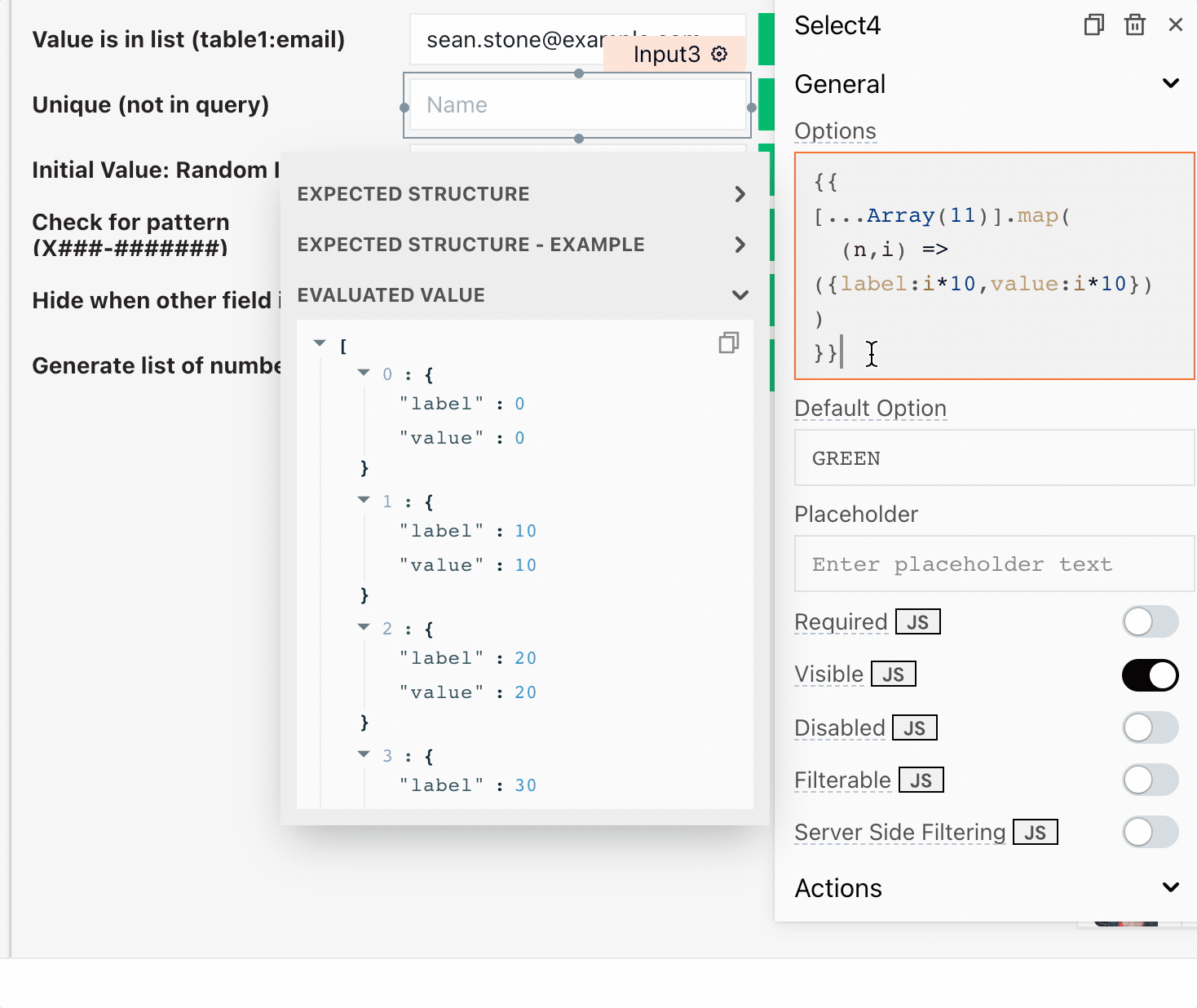Click JS button beside Server Side Filtering
The height and width of the screenshot is (1008, 1197).
(1035, 833)
